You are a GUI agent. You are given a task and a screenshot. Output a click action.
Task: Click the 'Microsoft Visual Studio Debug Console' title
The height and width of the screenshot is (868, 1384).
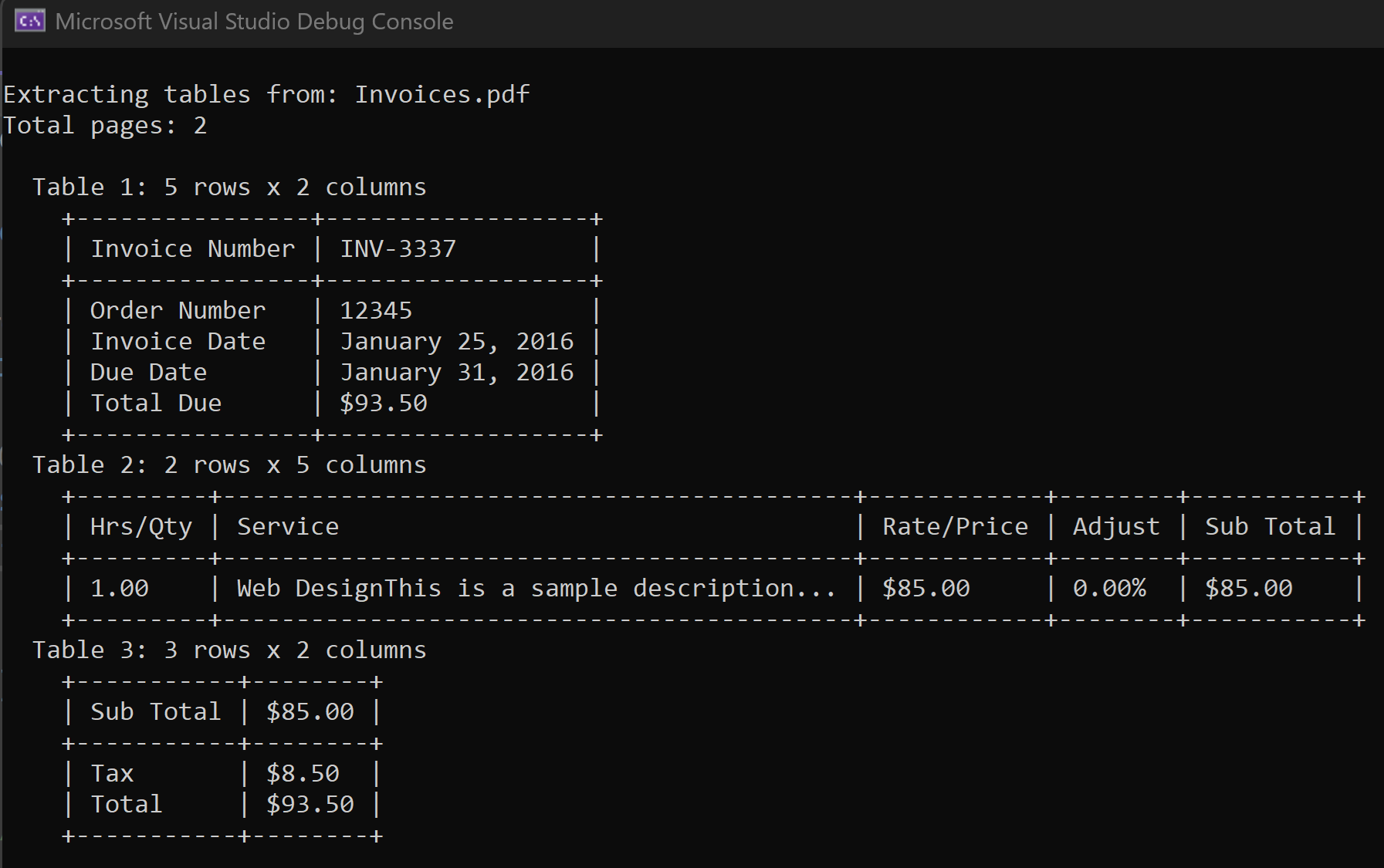tap(254, 22)
